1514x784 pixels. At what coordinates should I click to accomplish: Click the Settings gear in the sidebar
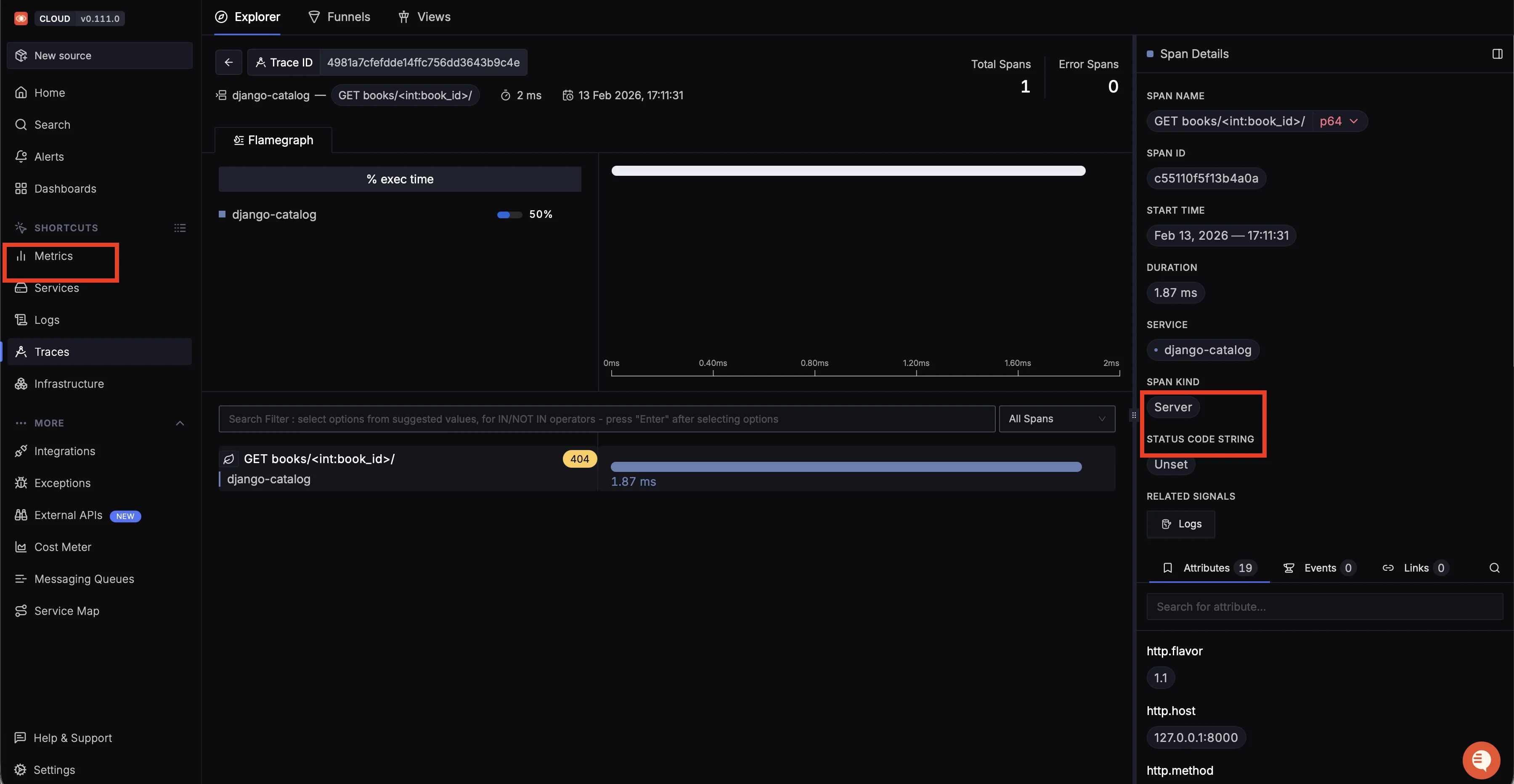[21, 769]
